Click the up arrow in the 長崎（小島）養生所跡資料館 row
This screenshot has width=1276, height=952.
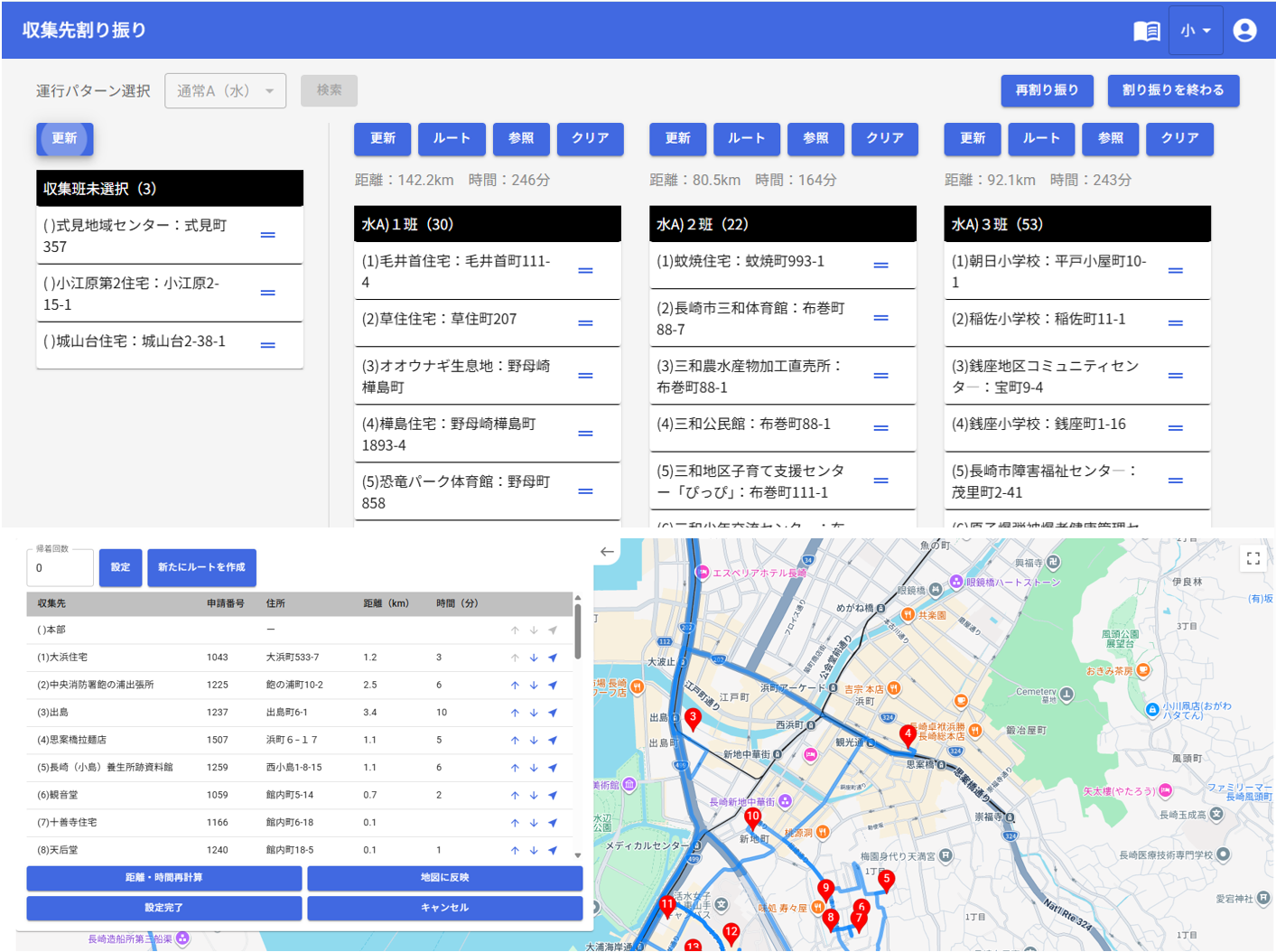point(515,768)
